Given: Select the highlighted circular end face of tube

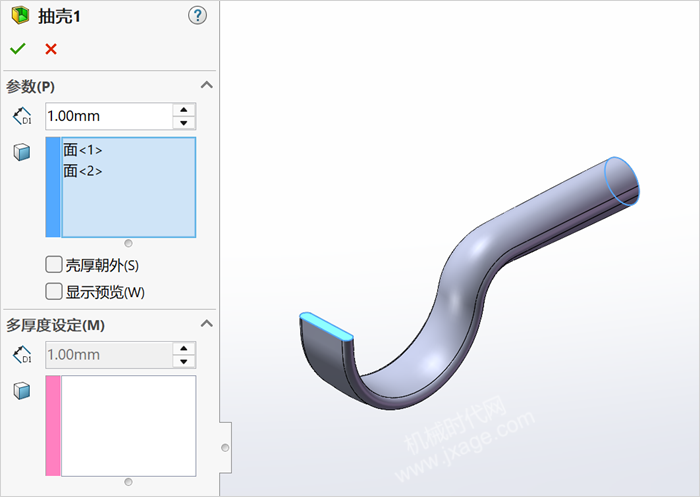Looking at the screenshot, I should pos(623,182).
